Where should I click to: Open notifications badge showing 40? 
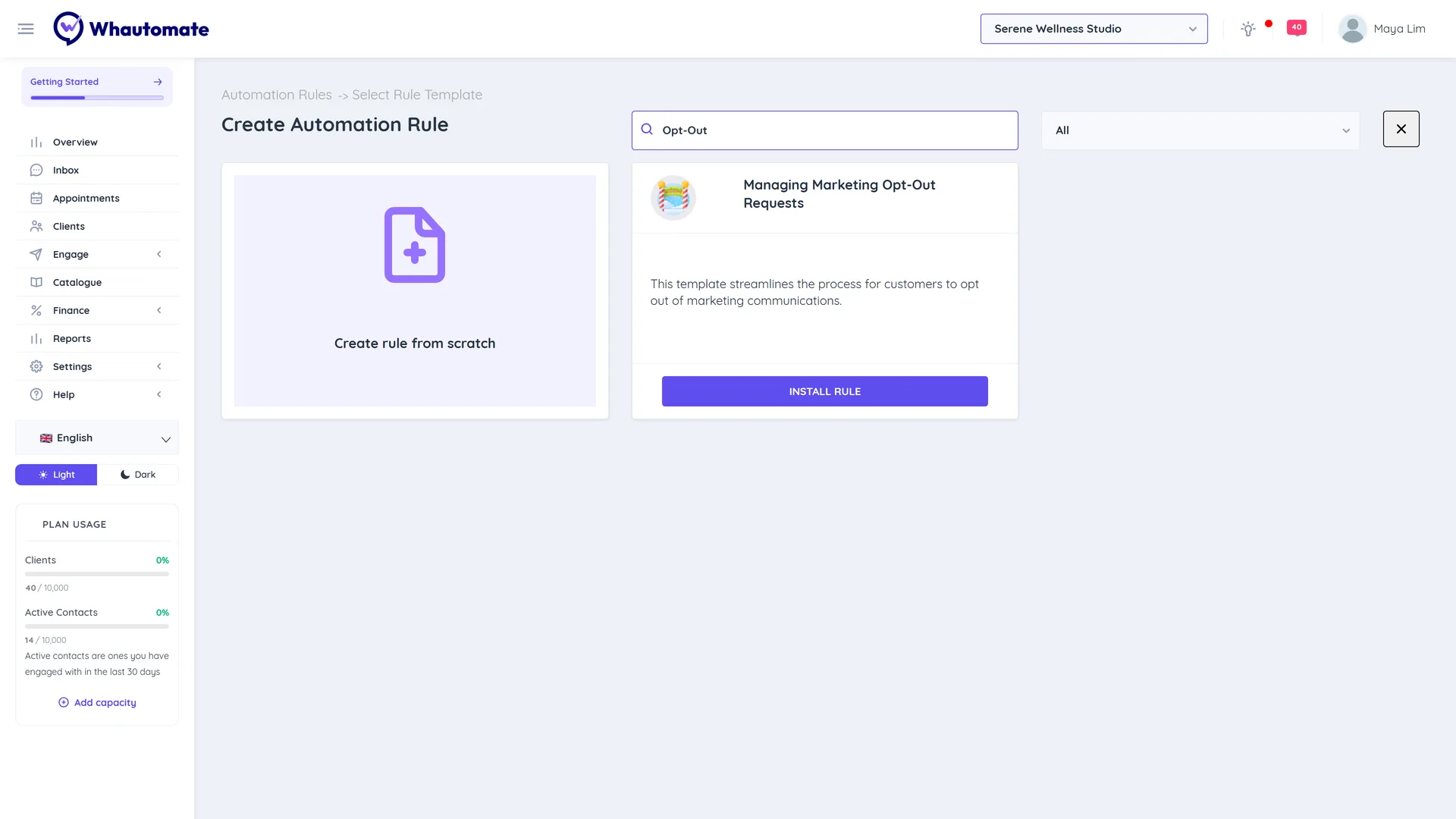point(1297,27)
